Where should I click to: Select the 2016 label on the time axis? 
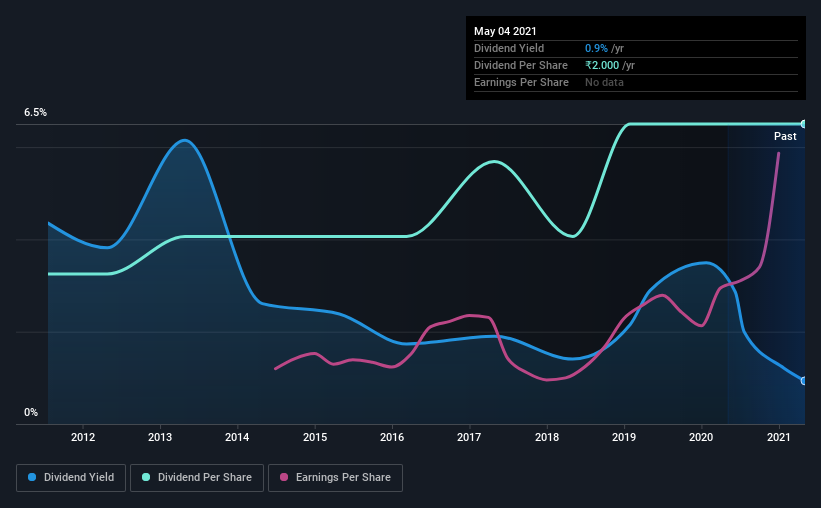pos(393,437)
